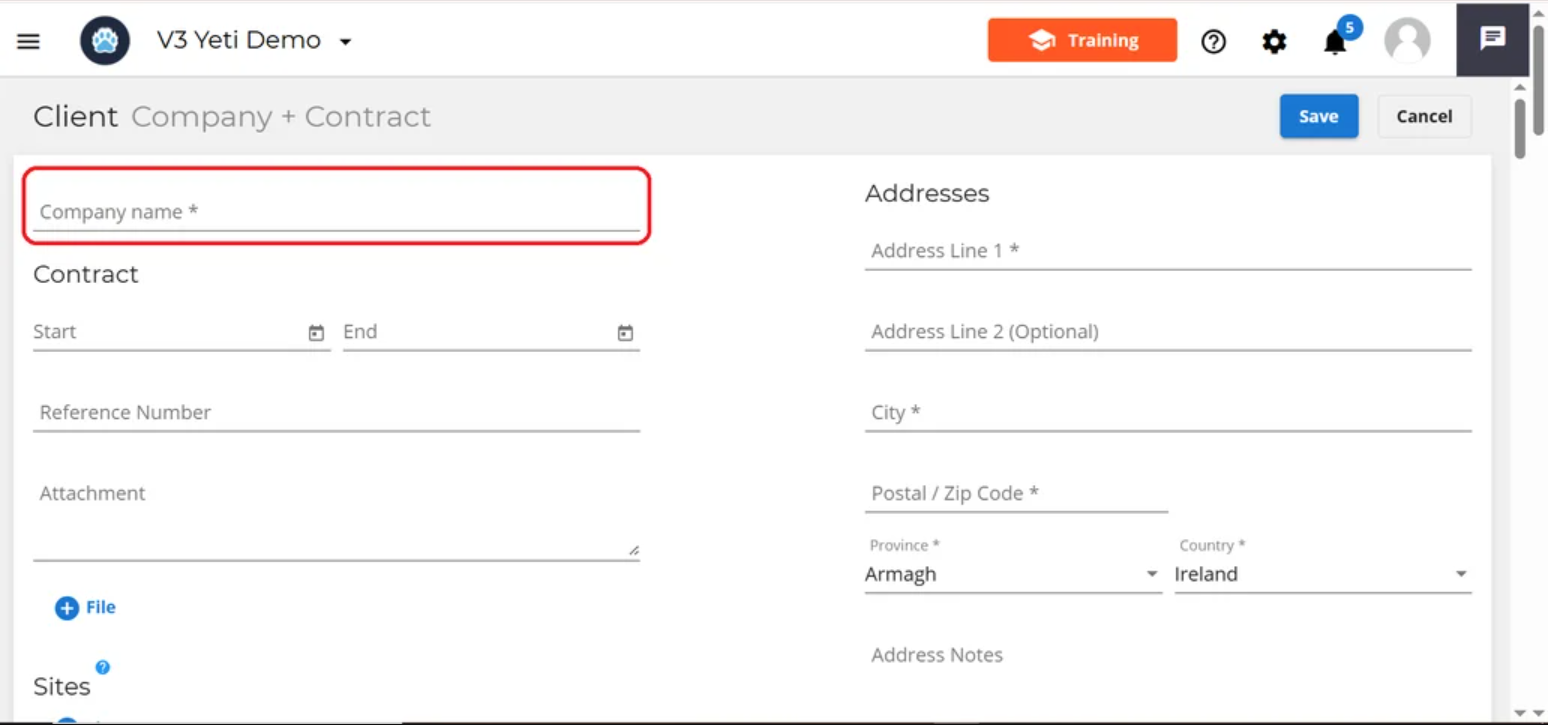This screenshot has width=1548, height=725.
Task: Open the contract End date calendar picker
Action: click(x=625, y=333)
